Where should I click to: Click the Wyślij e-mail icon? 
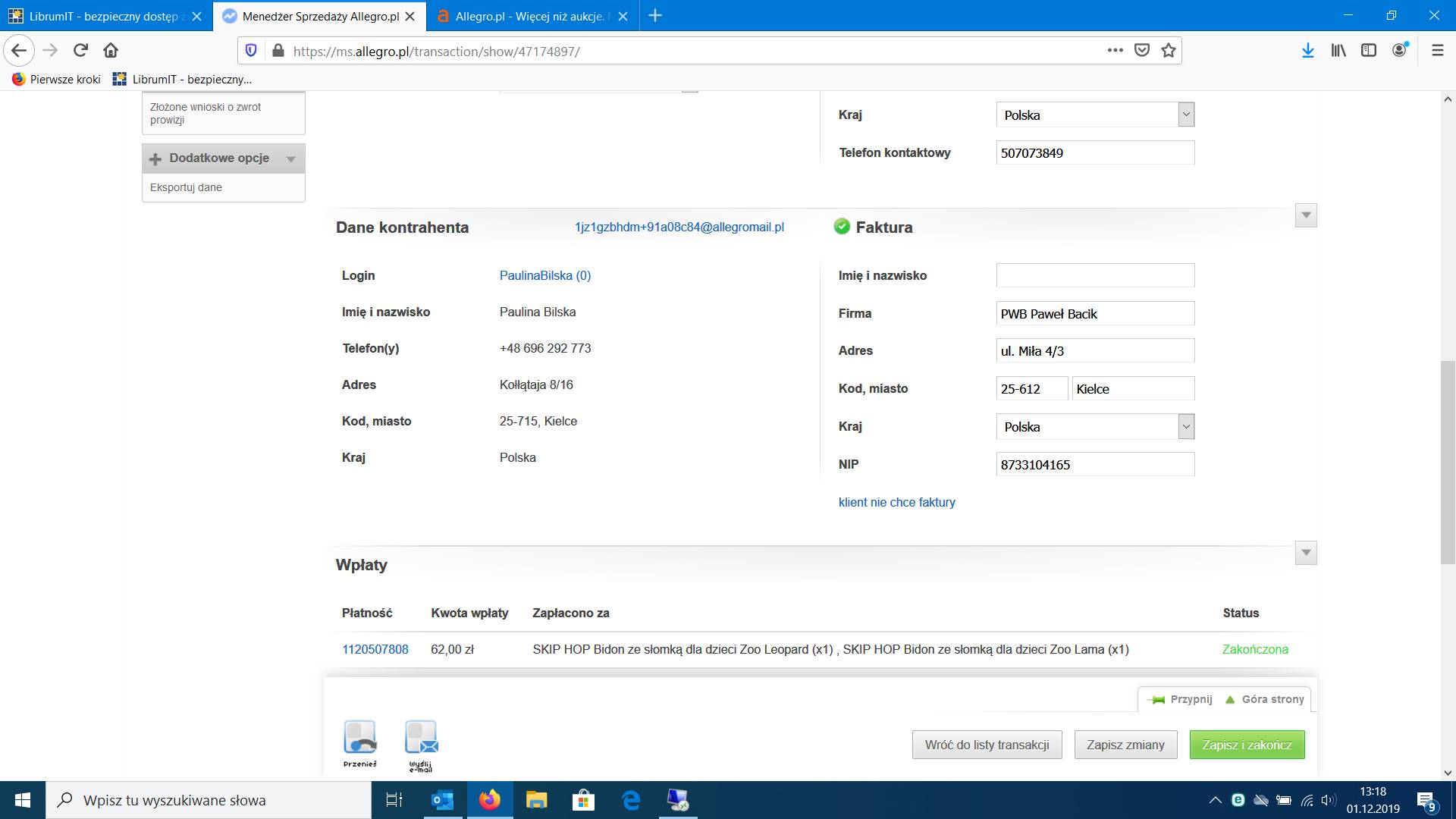click(421, 738)
